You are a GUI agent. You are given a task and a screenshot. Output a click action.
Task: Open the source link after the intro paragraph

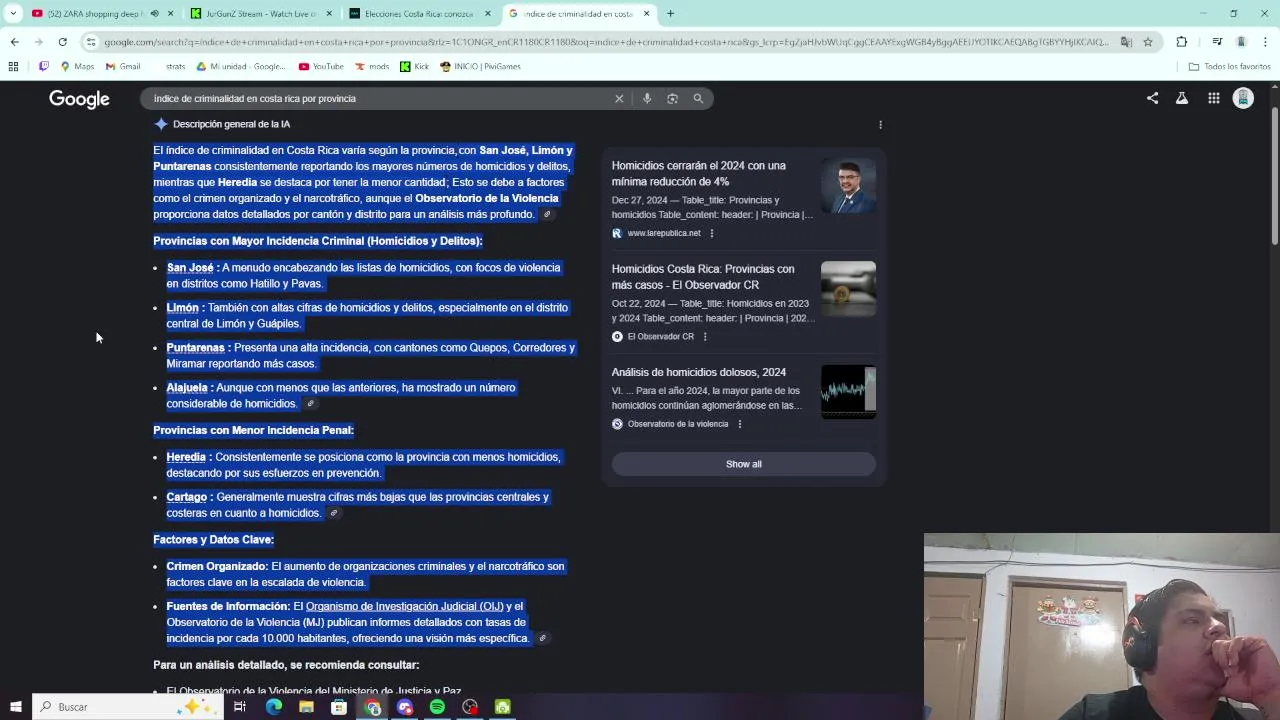pyautogui.click(x=546, y=215)
